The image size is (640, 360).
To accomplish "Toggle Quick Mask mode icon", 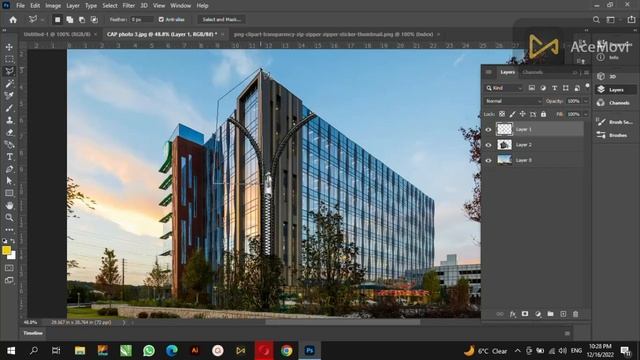I will (x=9, y=268).
